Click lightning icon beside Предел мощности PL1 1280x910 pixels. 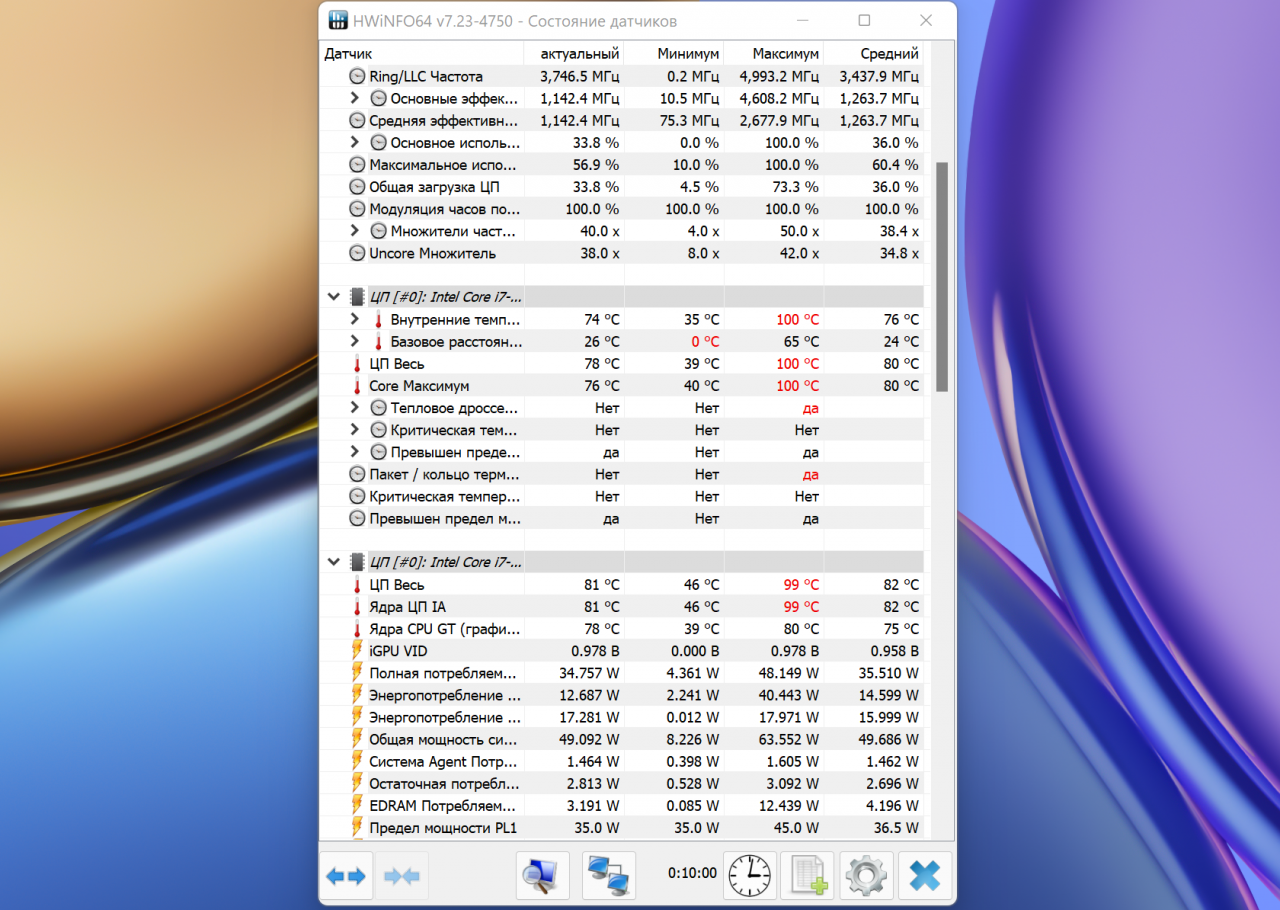click(357, 828)
